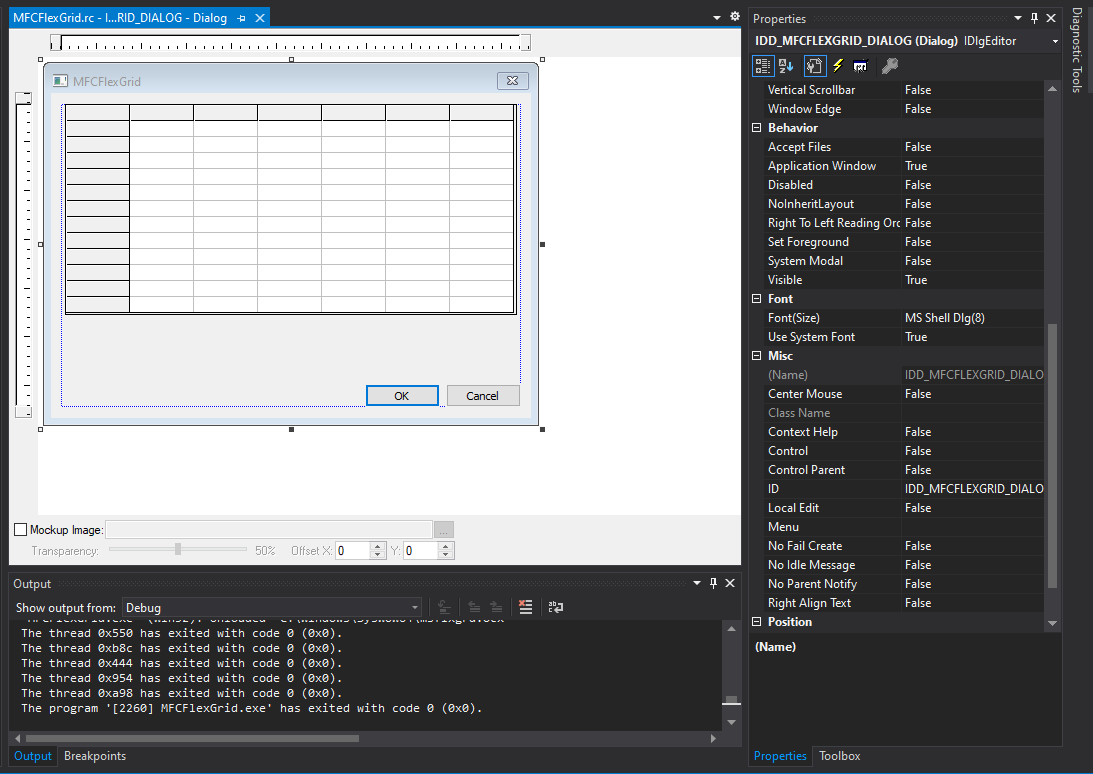Enable the Mockup Image checkbox
The height and width of the screenshot is (774, 1093).
[21, 530]
